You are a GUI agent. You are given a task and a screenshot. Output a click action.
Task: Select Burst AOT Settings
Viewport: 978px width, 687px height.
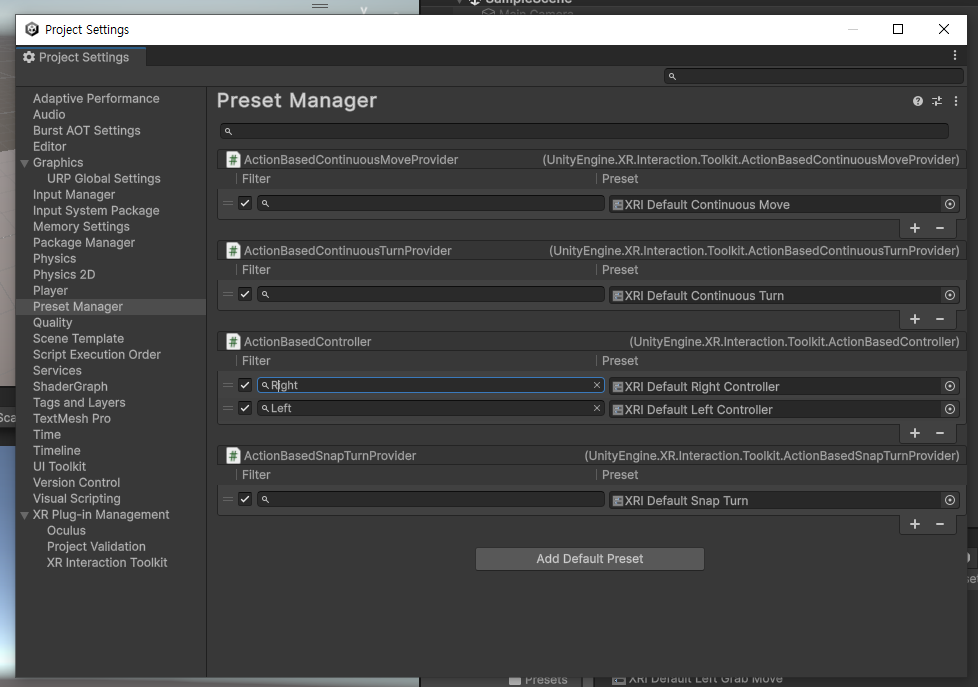[x=87, y=130]
